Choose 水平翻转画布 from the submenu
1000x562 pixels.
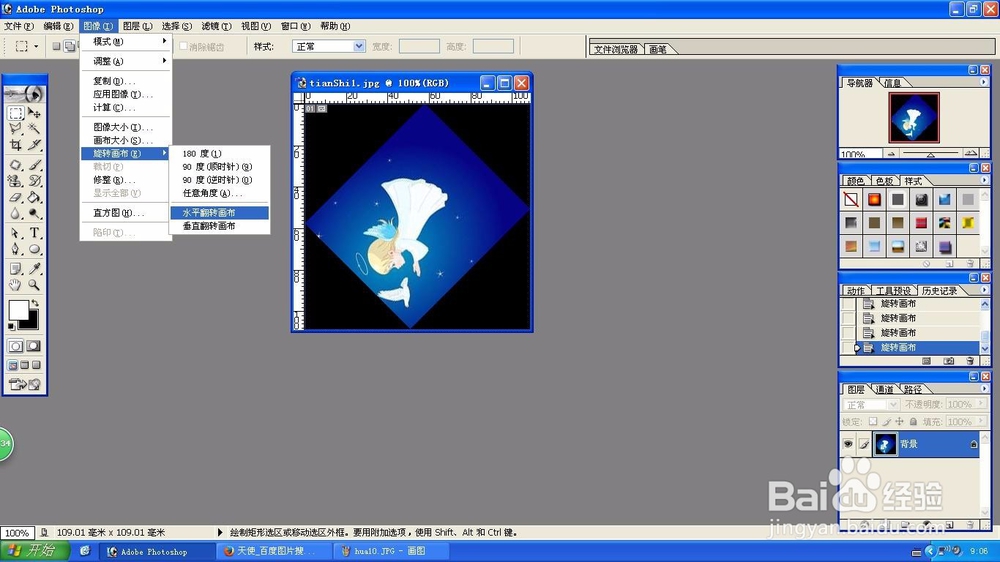coord(219,212)
